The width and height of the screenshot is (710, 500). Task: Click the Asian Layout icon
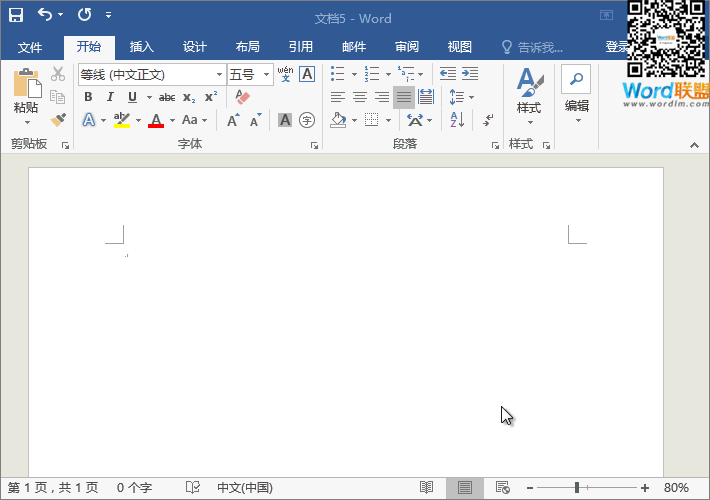(415, 120)
